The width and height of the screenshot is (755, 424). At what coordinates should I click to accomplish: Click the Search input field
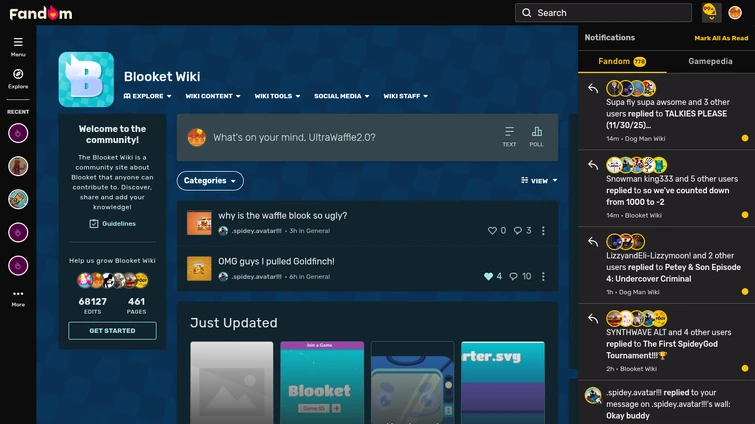pyautogui.click(x=603, y=13)
